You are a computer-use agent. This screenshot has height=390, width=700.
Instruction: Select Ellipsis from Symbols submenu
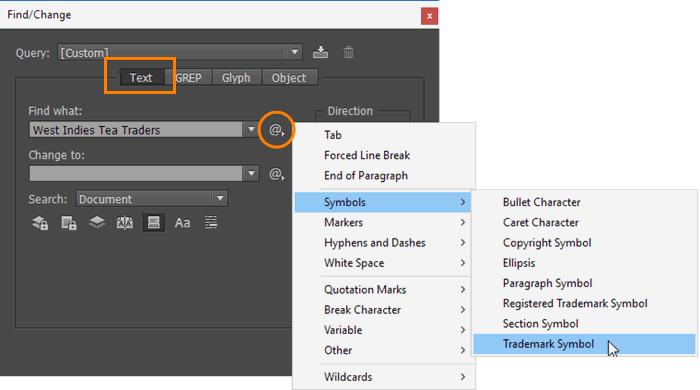tap(584, 263)
